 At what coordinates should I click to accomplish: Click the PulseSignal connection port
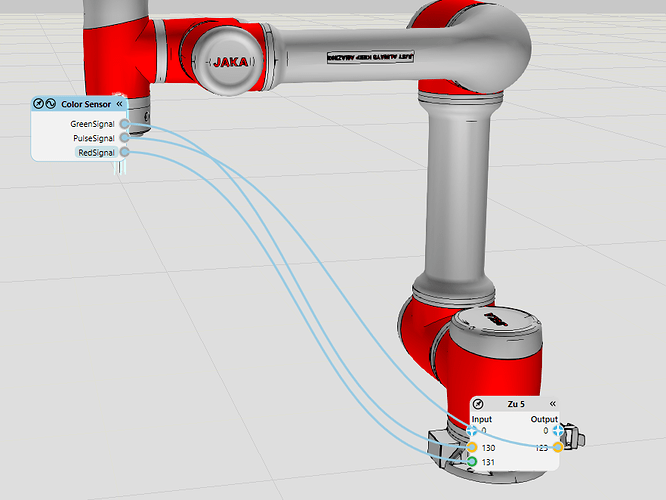pos(124,138)
